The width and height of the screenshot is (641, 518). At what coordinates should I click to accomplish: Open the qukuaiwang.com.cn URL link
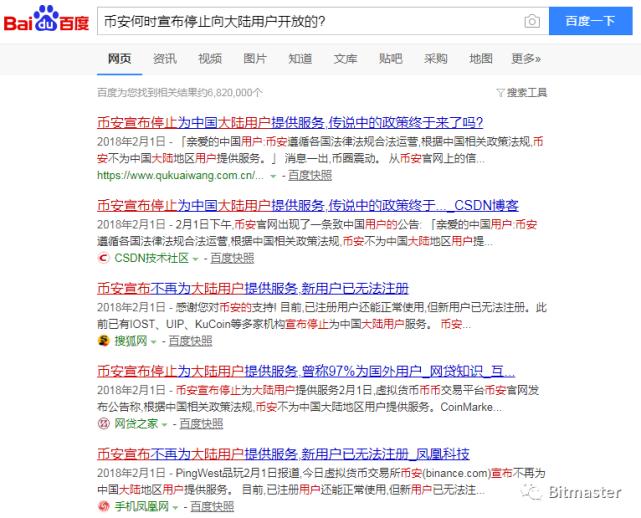click(180, 175)
